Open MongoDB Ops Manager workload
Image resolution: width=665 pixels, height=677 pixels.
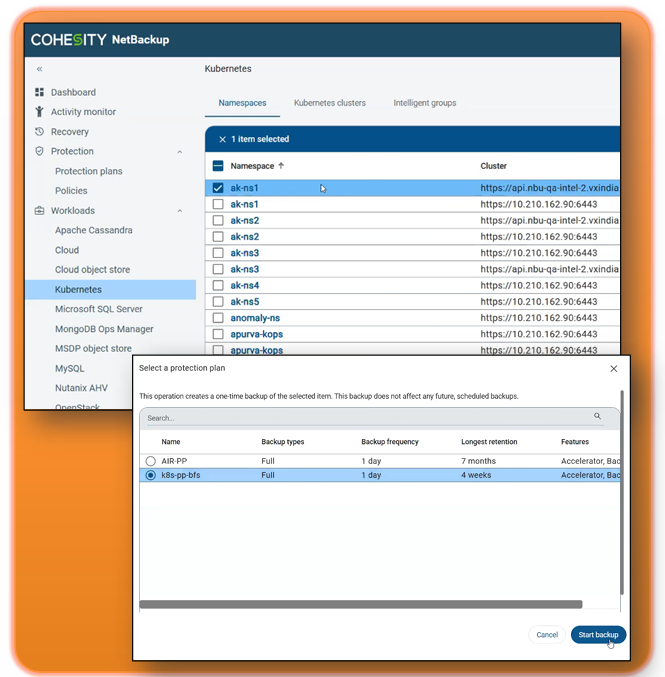click(104, 329)
